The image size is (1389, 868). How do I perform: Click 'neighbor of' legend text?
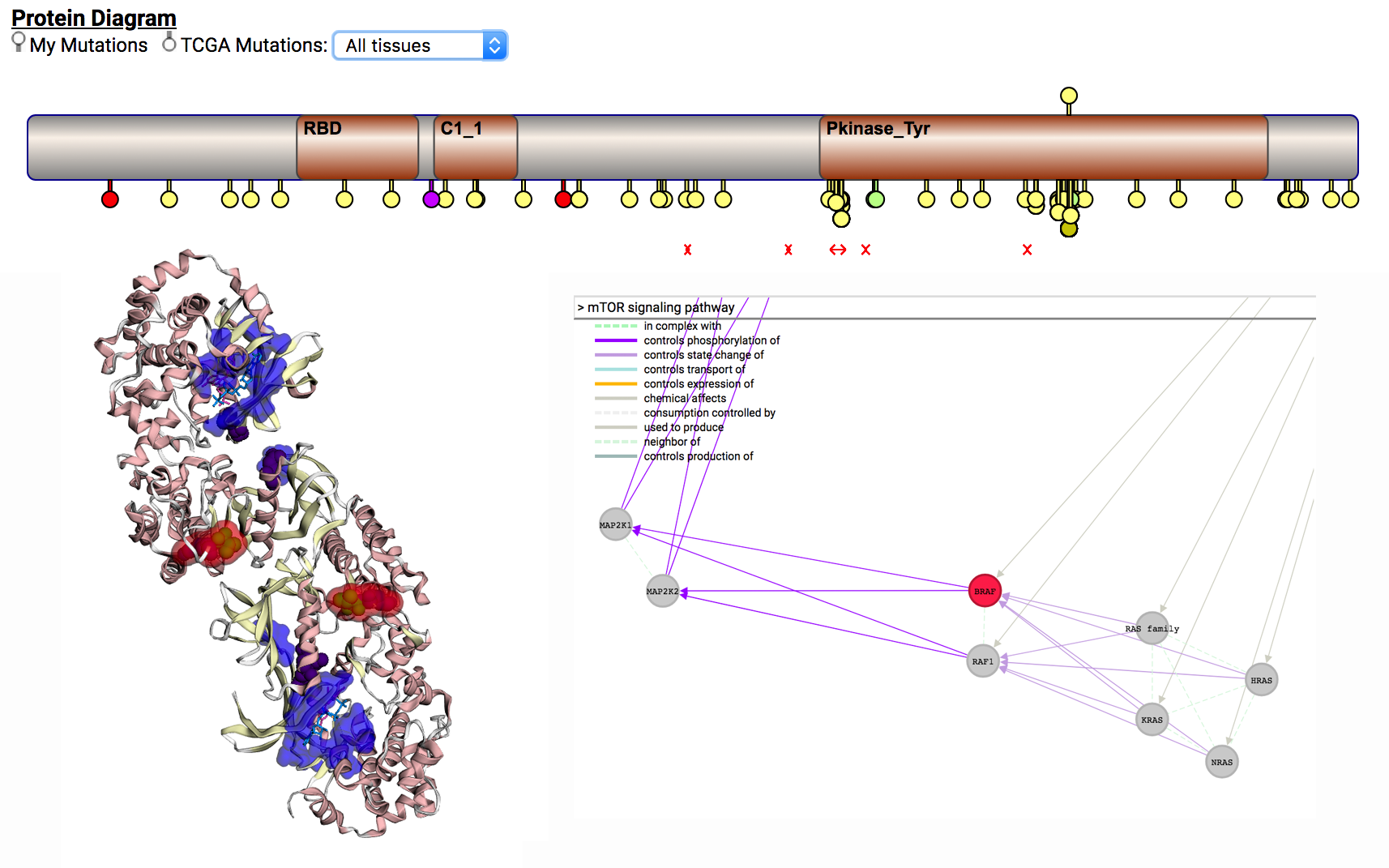(x=672, y=443)
